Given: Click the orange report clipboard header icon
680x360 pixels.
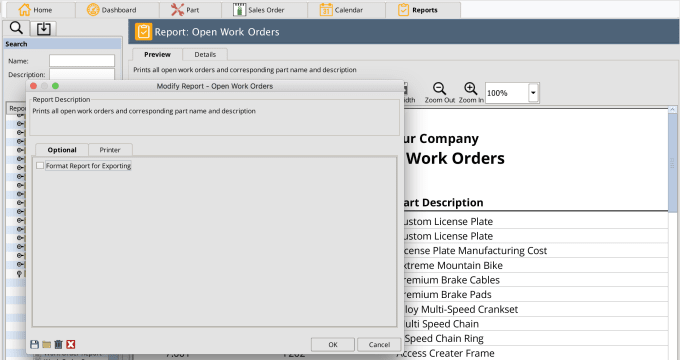Looking at the screenshot, I should pyautogui.click(x=144, y=32).
